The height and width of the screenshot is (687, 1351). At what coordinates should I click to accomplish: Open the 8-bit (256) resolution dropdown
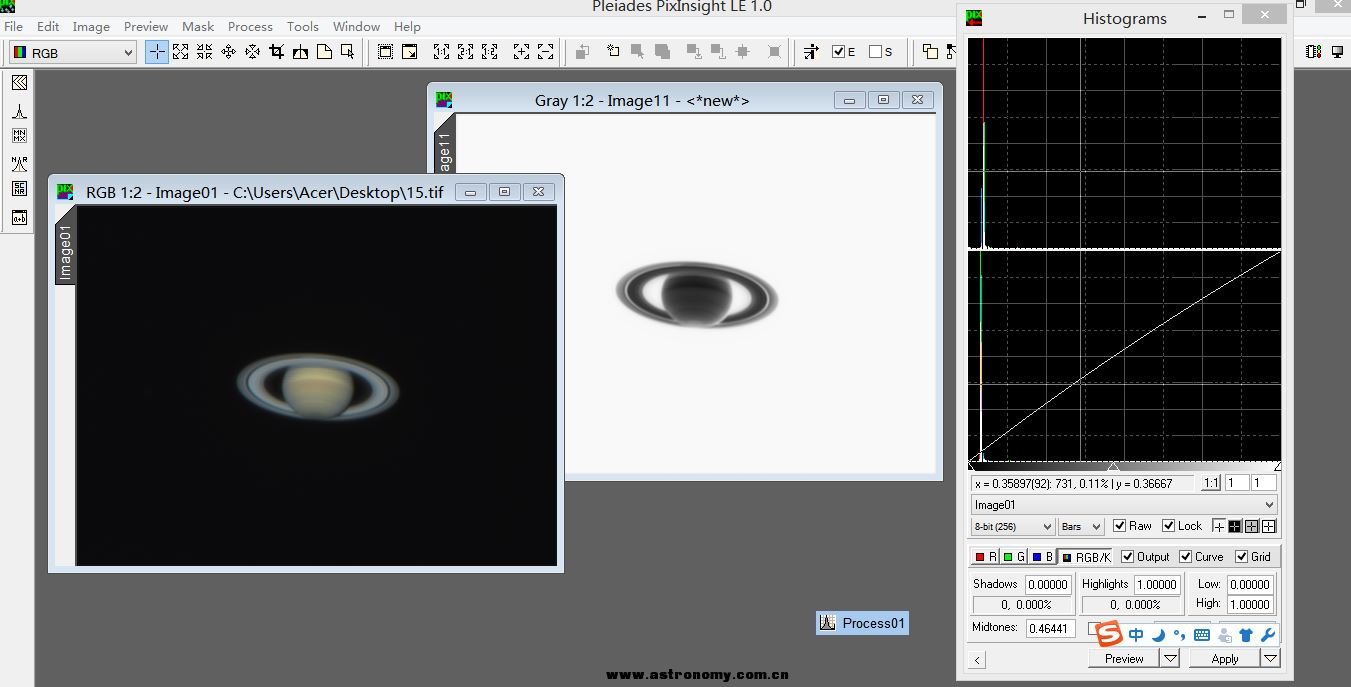(x=1013, y=526)
